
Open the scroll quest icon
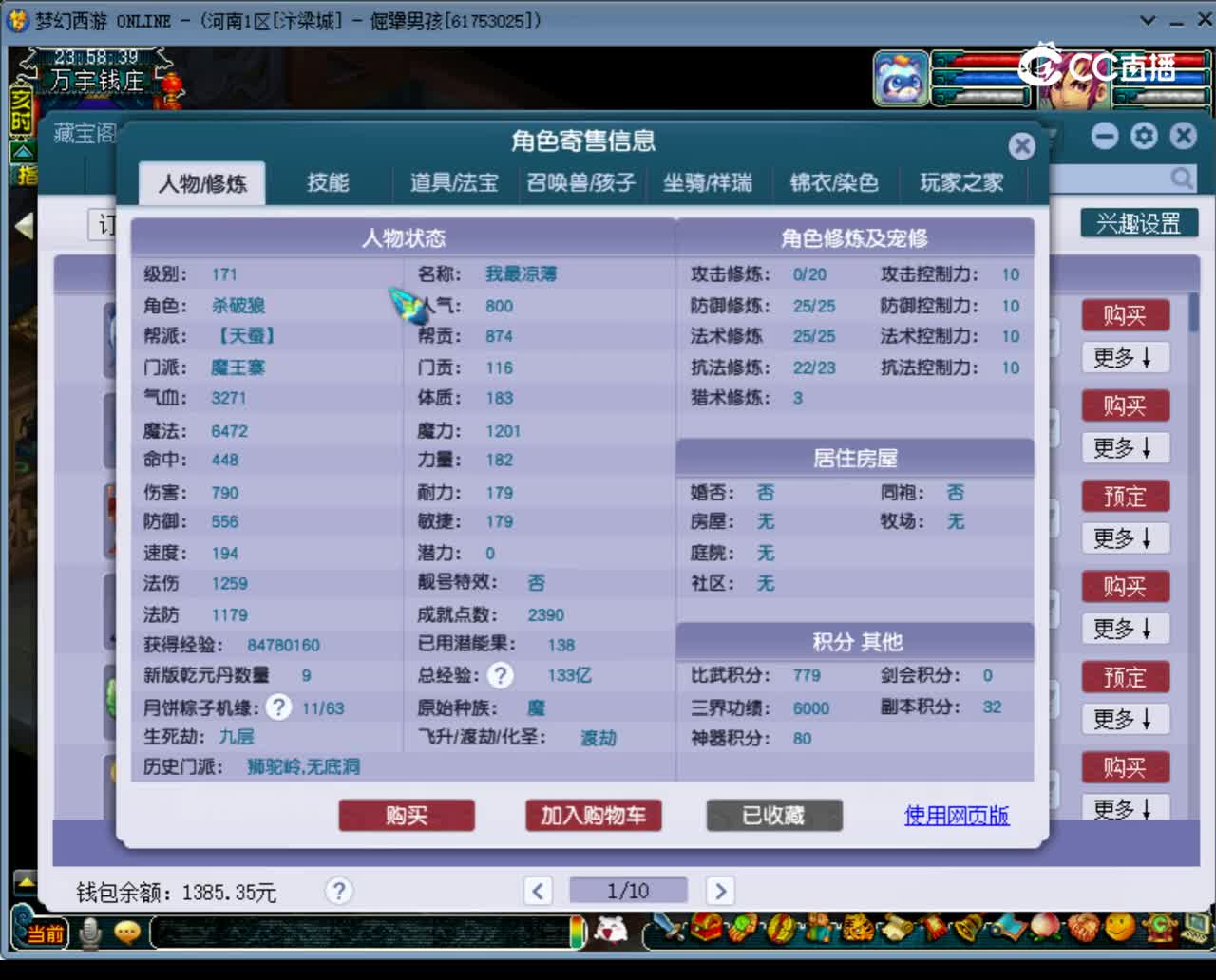pyautogui.click(x=895, y=927)
